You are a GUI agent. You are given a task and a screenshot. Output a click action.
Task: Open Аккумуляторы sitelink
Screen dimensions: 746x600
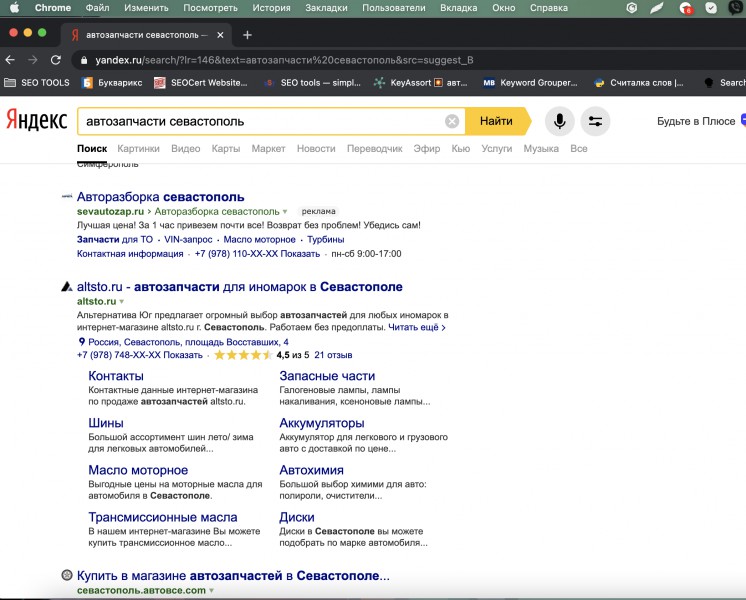[x=322, y=423]
